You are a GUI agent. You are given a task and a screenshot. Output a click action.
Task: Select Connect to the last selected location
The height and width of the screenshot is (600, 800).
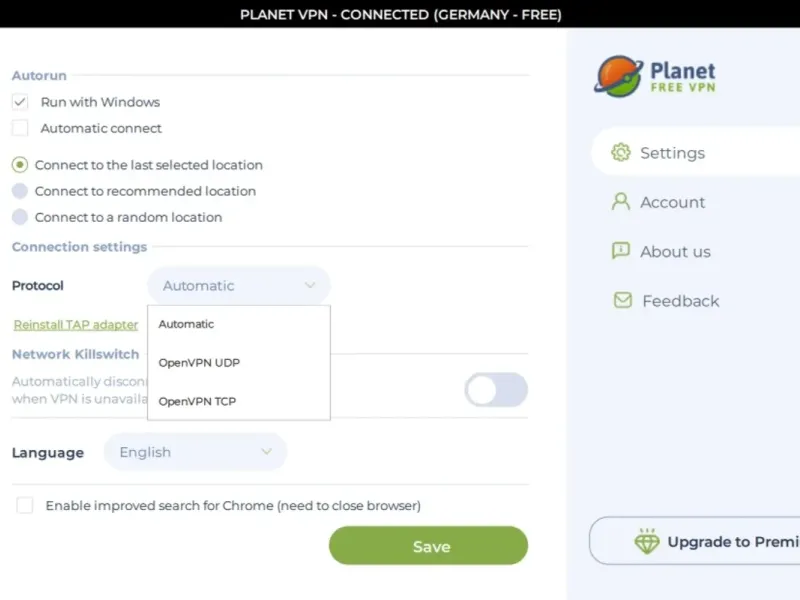click(20, 165)
